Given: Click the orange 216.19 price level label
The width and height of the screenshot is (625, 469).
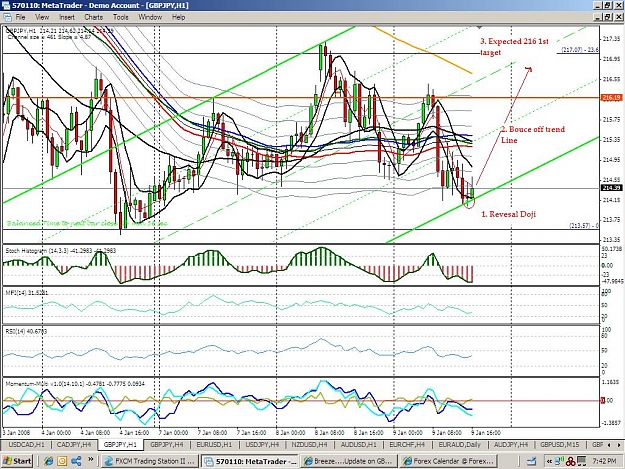Looking at the screenshot, I should click(611, 98).
